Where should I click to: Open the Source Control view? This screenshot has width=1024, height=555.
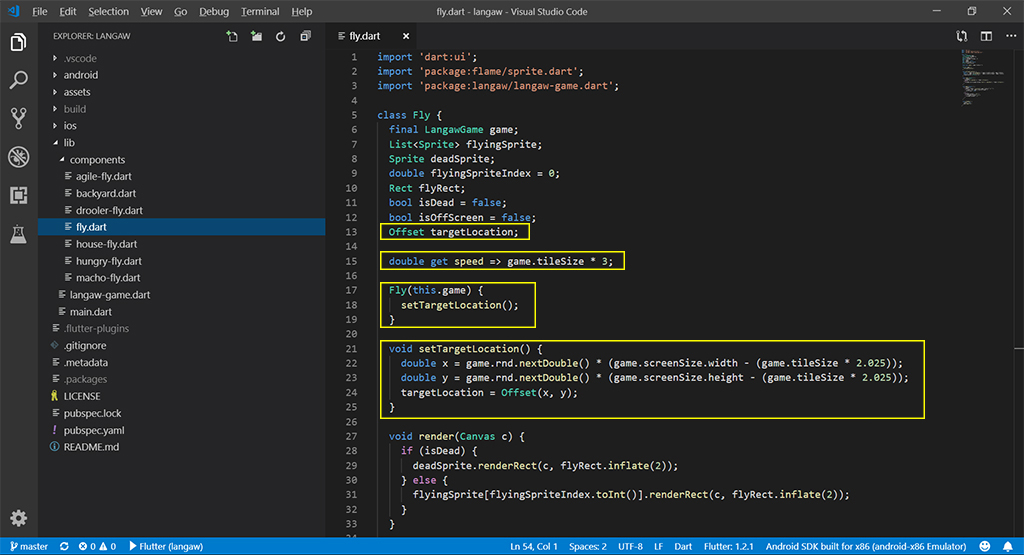(x=18, y=118)
